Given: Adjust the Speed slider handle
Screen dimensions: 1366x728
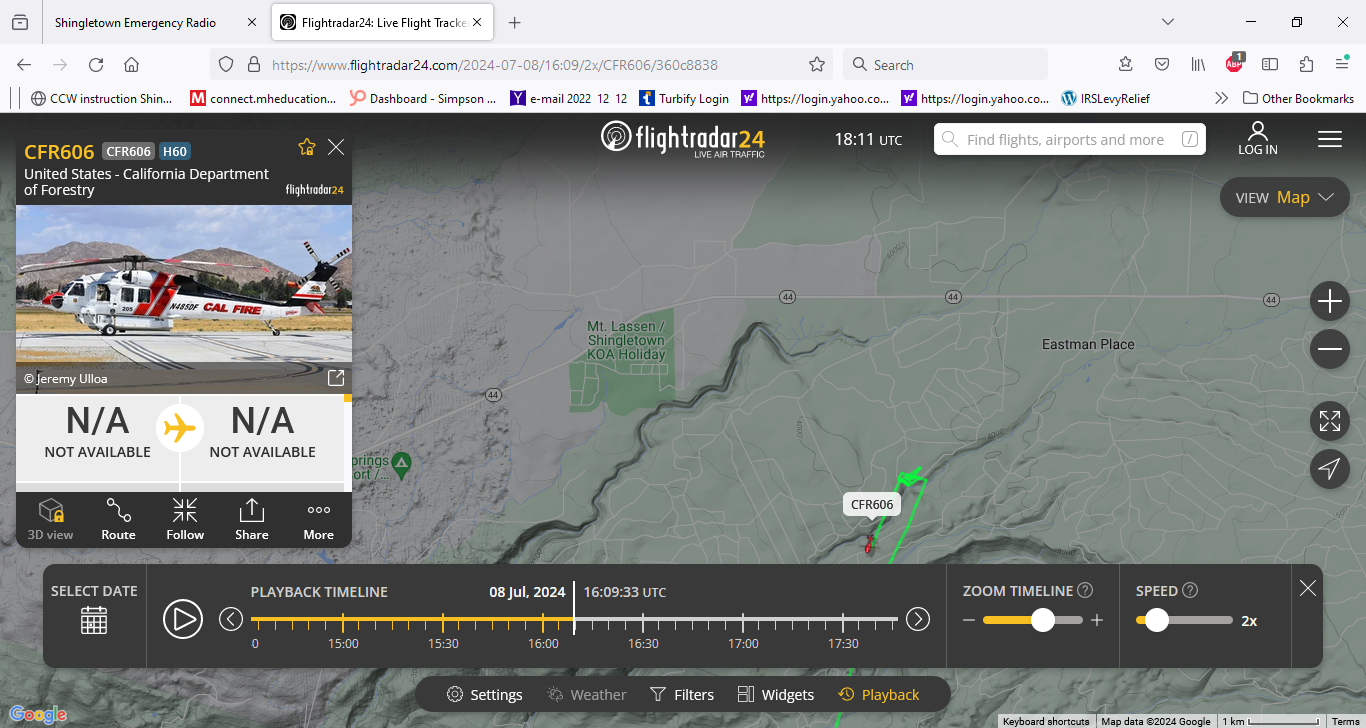Looking at the screenshot, I should [x=1157, y=620].
